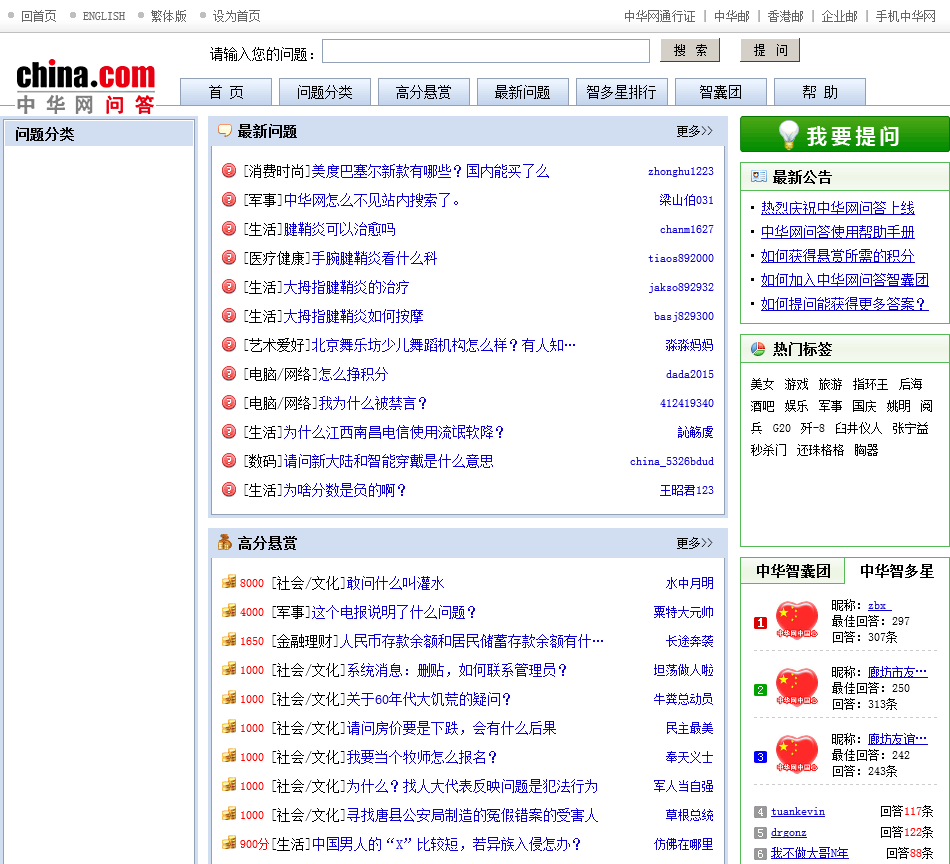Click speech bubble icon of 最新问题 header
This screenshot has width=950, height=864.
point(225,130)
